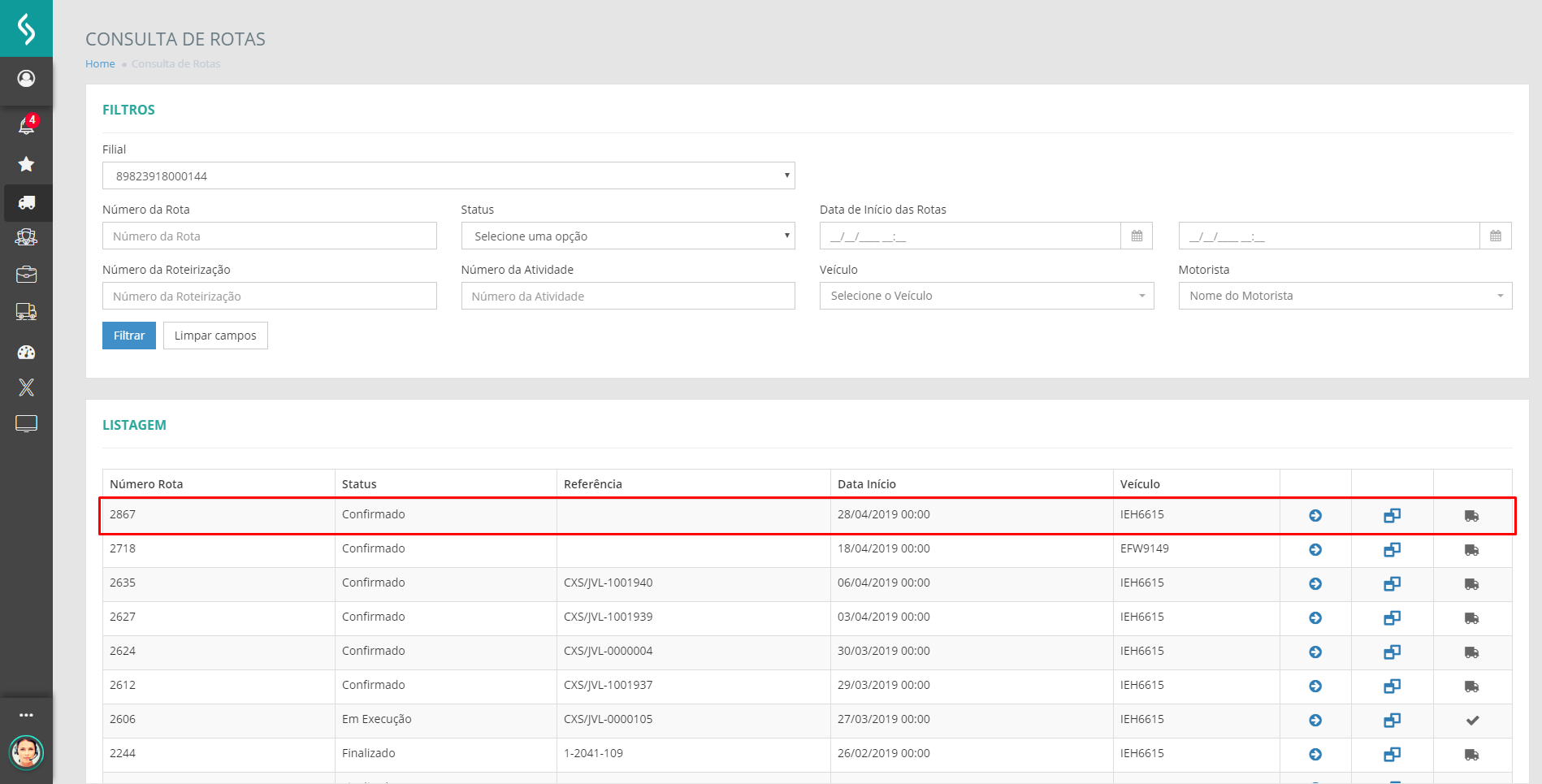Open the user profile sidebar icon

[x=26, y=78]
